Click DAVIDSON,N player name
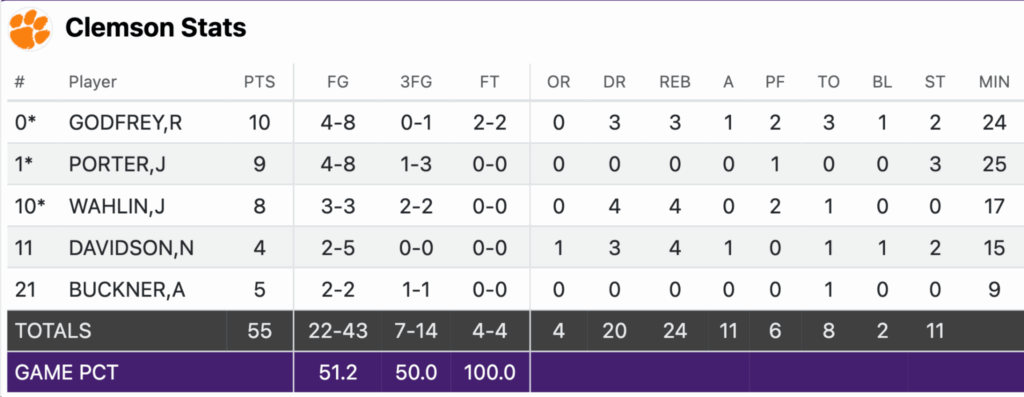The image size is (1024, 397). tap(131, 248)
